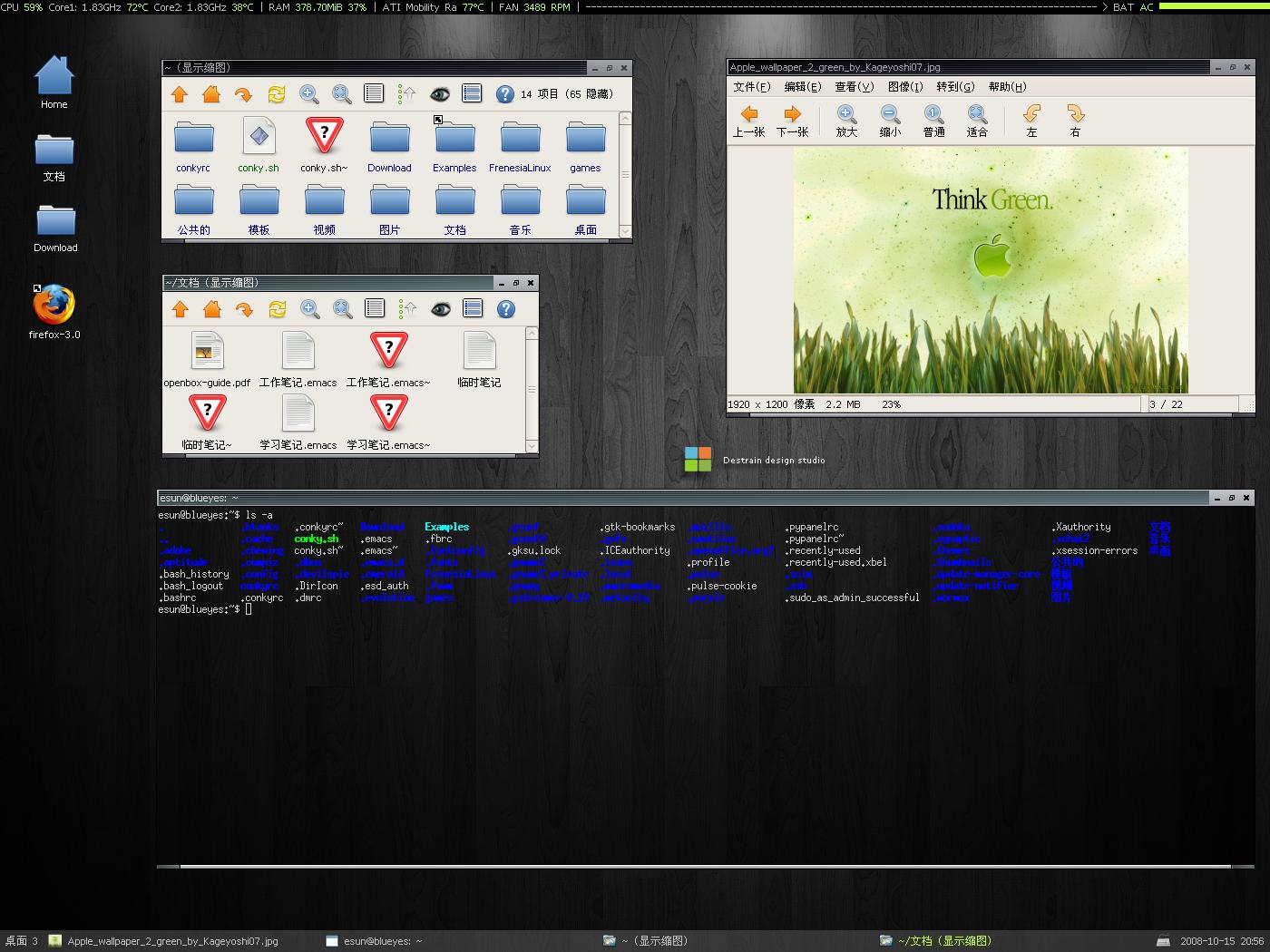Select 临时笔记 file in 文档 window

tap(479, 360)
